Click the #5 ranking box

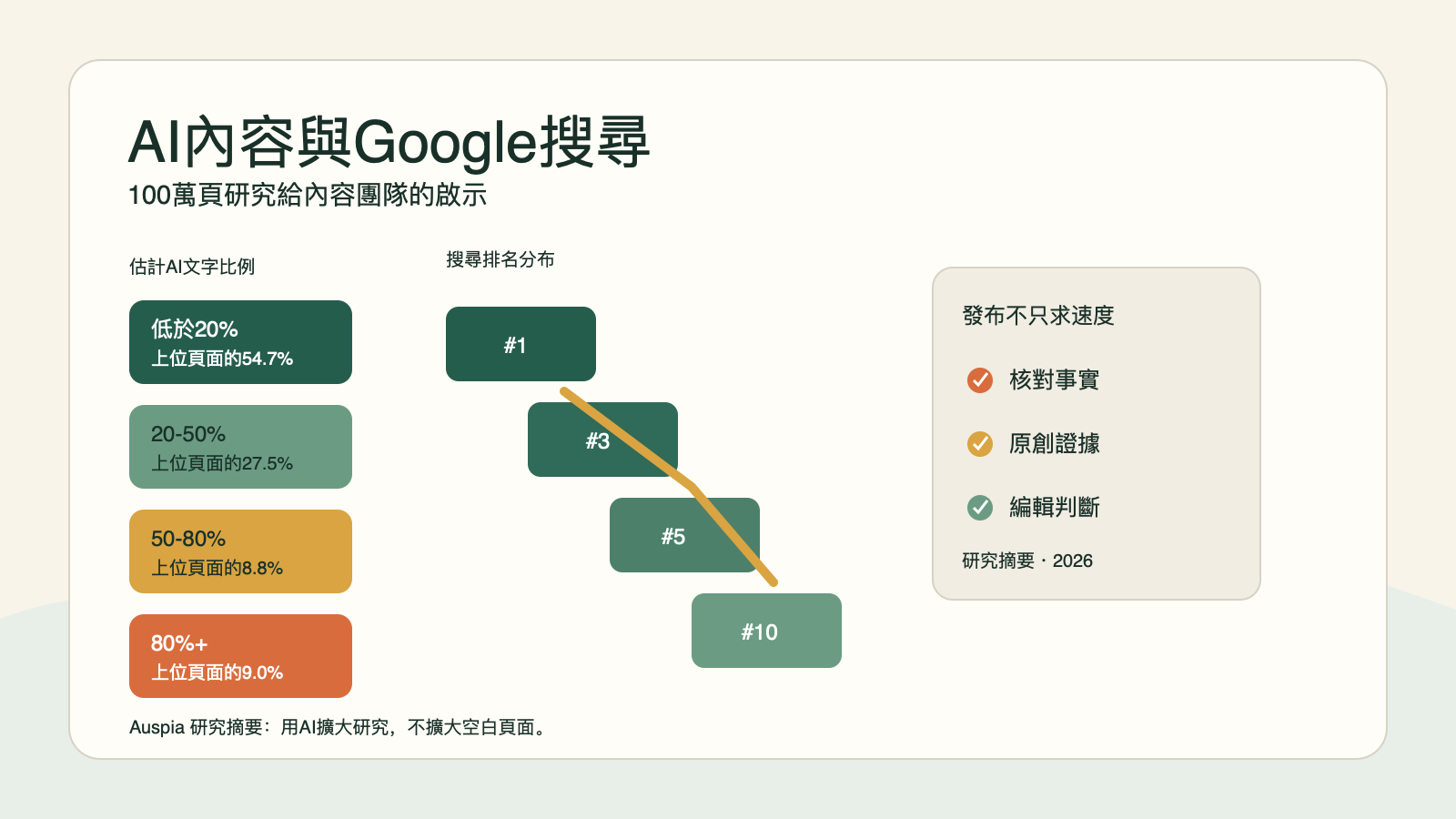point(684,535)
